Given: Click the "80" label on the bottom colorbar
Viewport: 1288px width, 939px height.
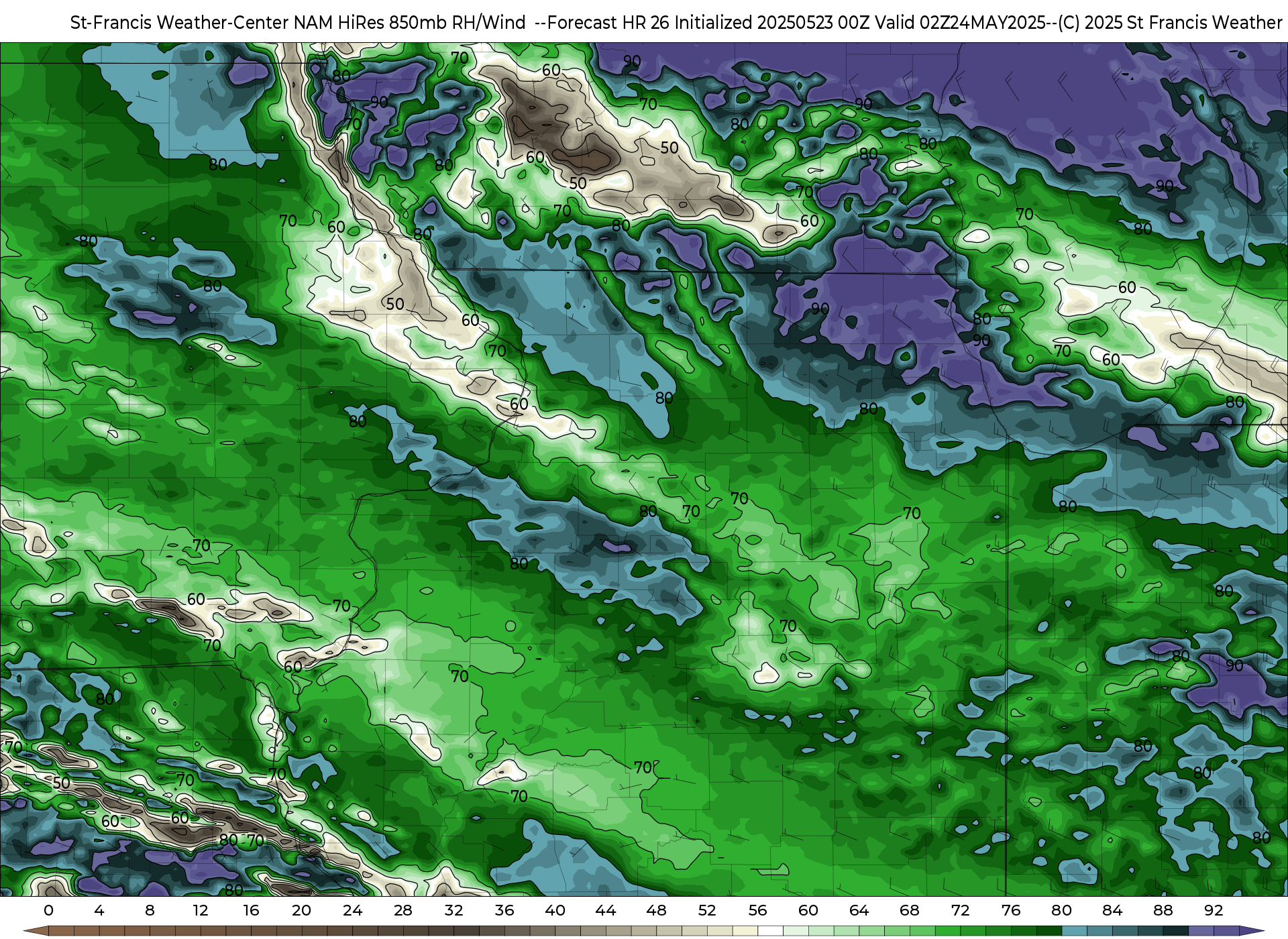Looking at the screenshot, I should (x=1061, y=910).
